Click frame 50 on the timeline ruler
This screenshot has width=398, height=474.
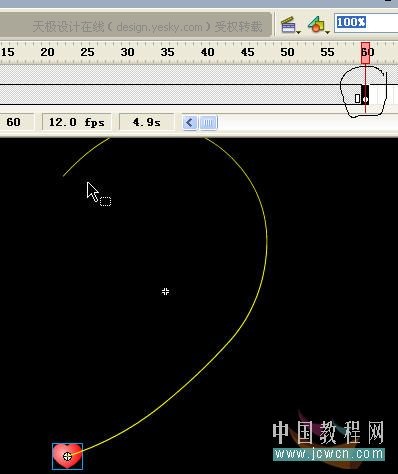287,52
